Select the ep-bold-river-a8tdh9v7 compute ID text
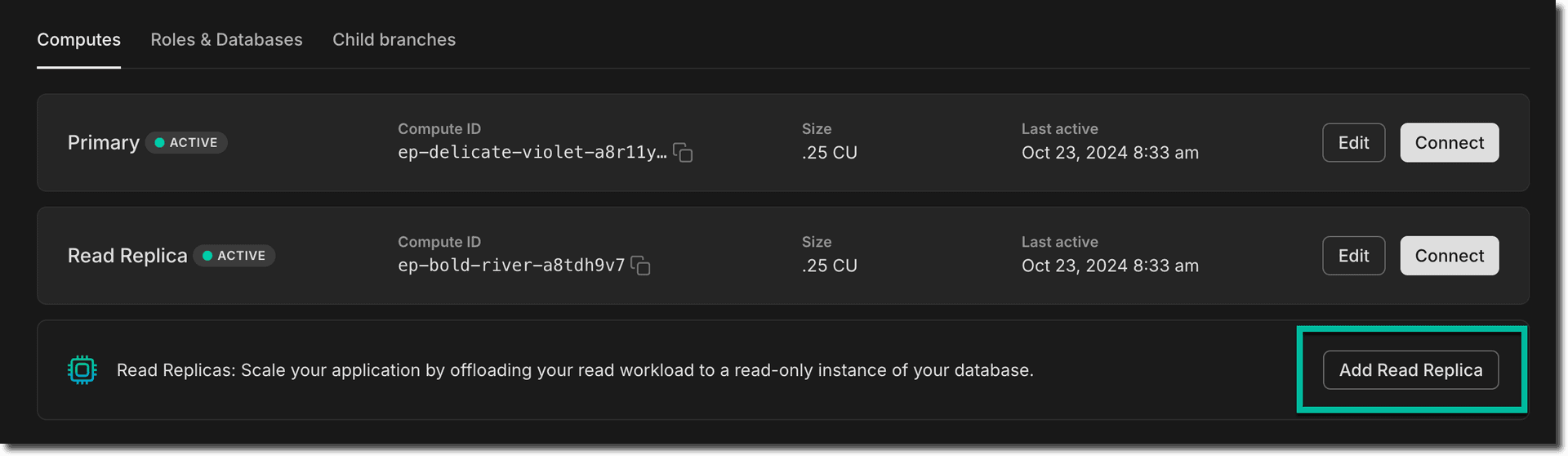Screen dimensions: 1568x456 (510, 266)
